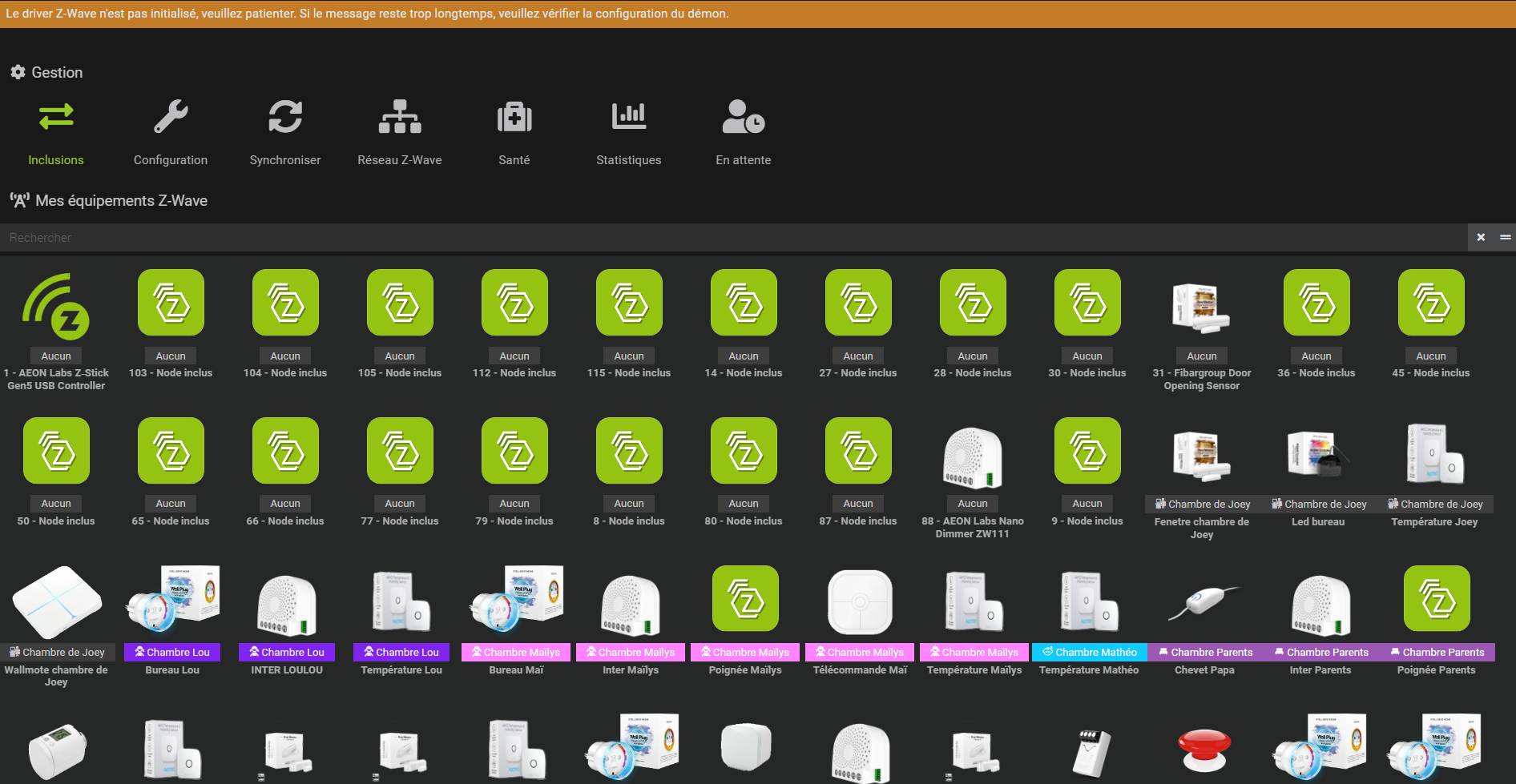Image resolution: width=1516 pixels, height=784 pixels.
Task: Open Configuration wrench icon
Action: (171, 118)
